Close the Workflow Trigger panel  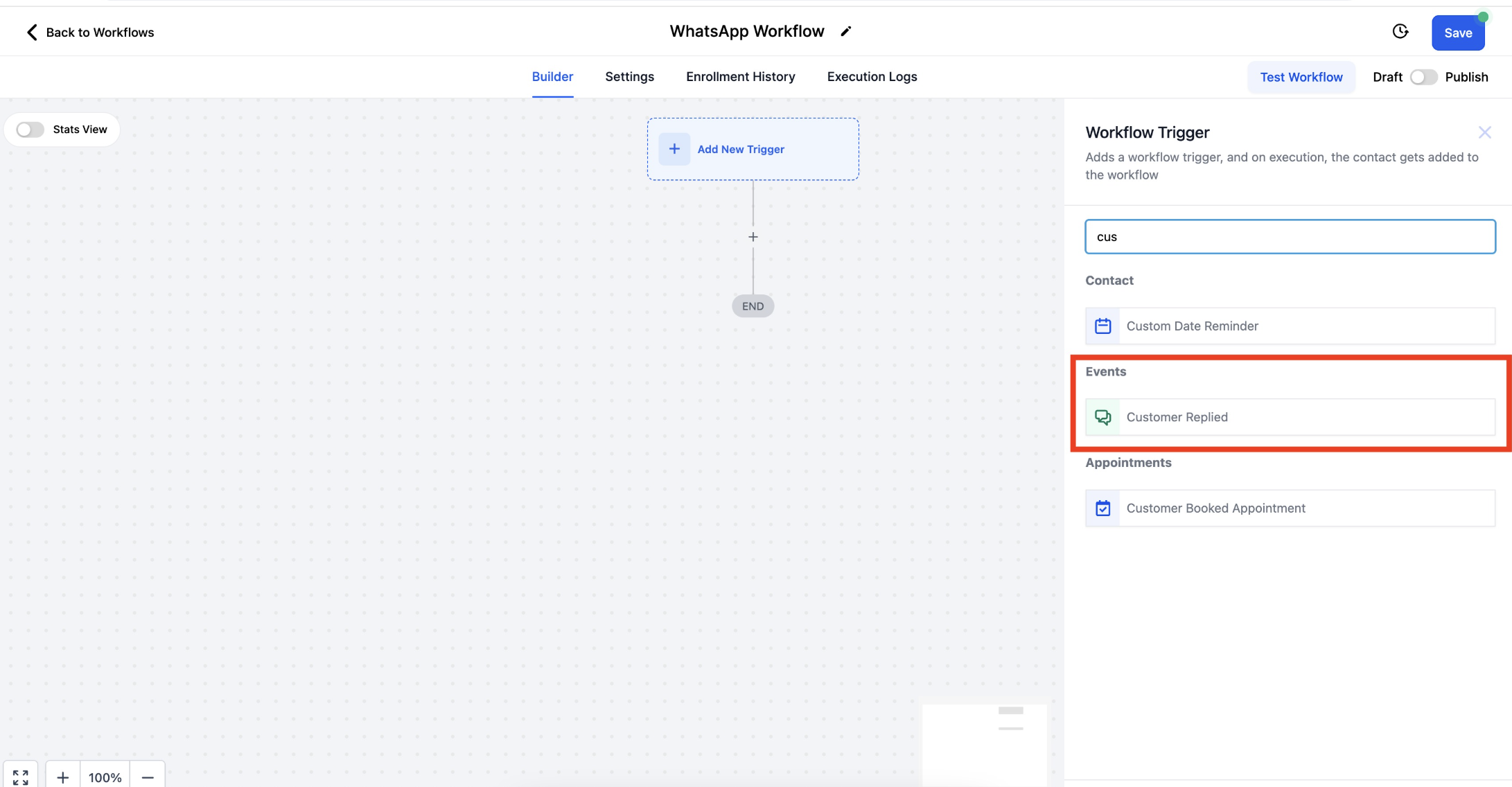(x=1484, y=132)
